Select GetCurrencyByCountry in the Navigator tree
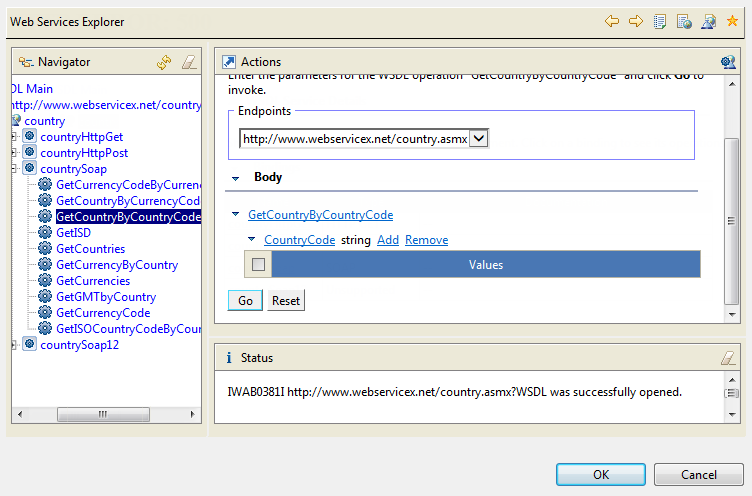 [x=117, y=265]
